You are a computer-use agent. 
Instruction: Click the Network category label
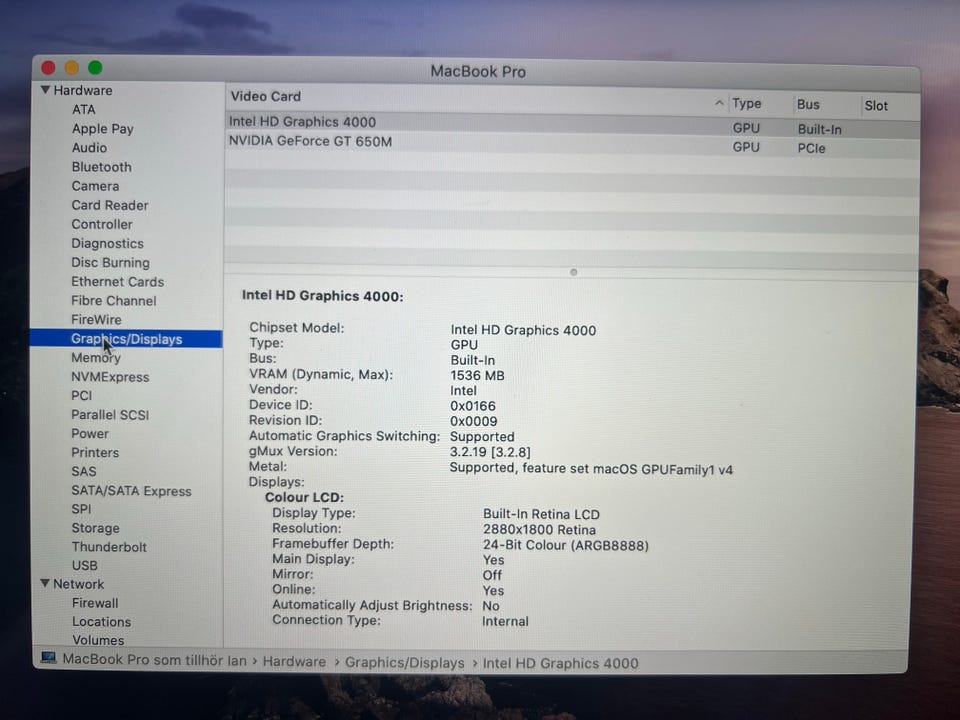pos(78,584)
